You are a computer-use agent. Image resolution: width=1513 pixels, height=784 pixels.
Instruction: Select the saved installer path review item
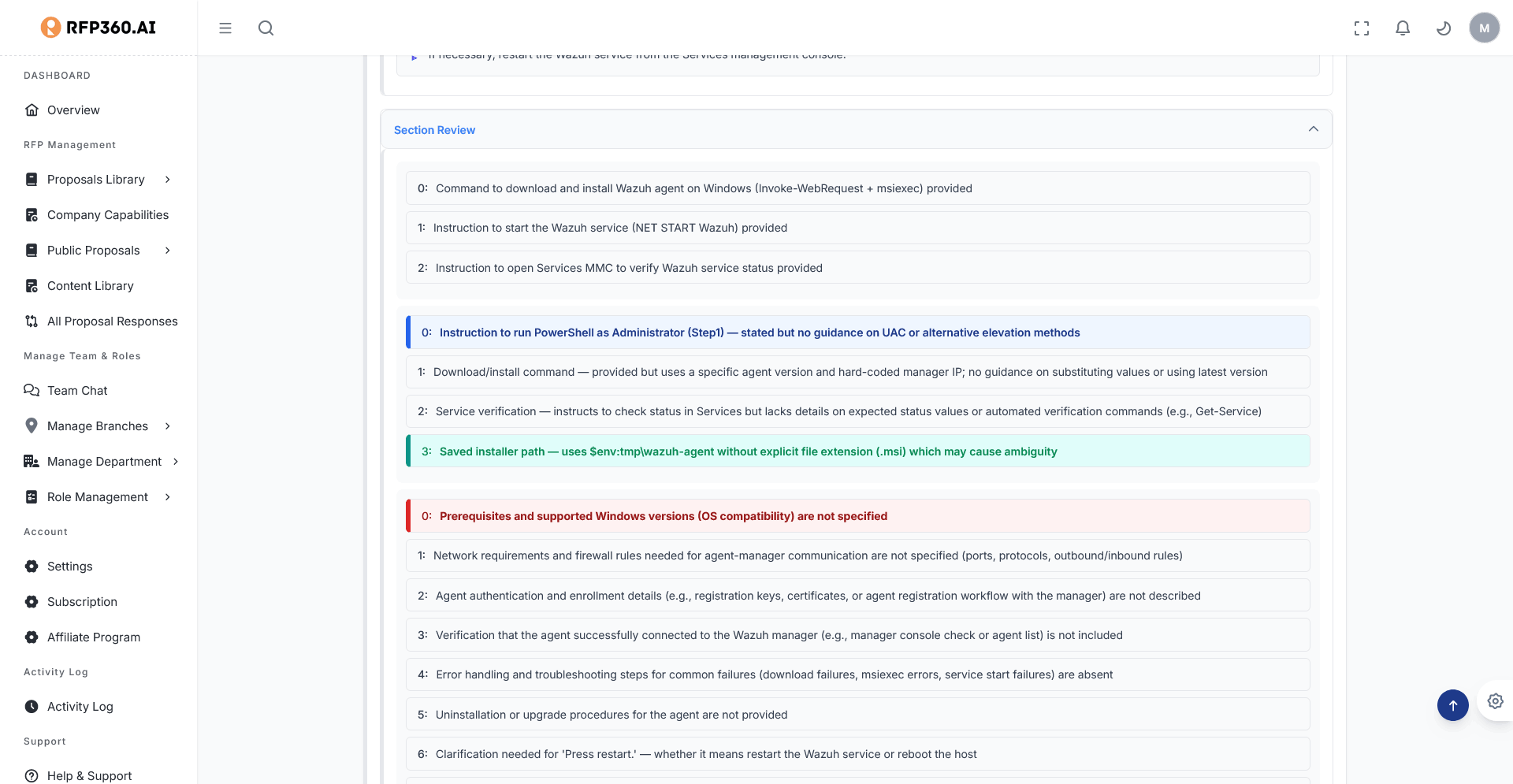click(748, 451)
